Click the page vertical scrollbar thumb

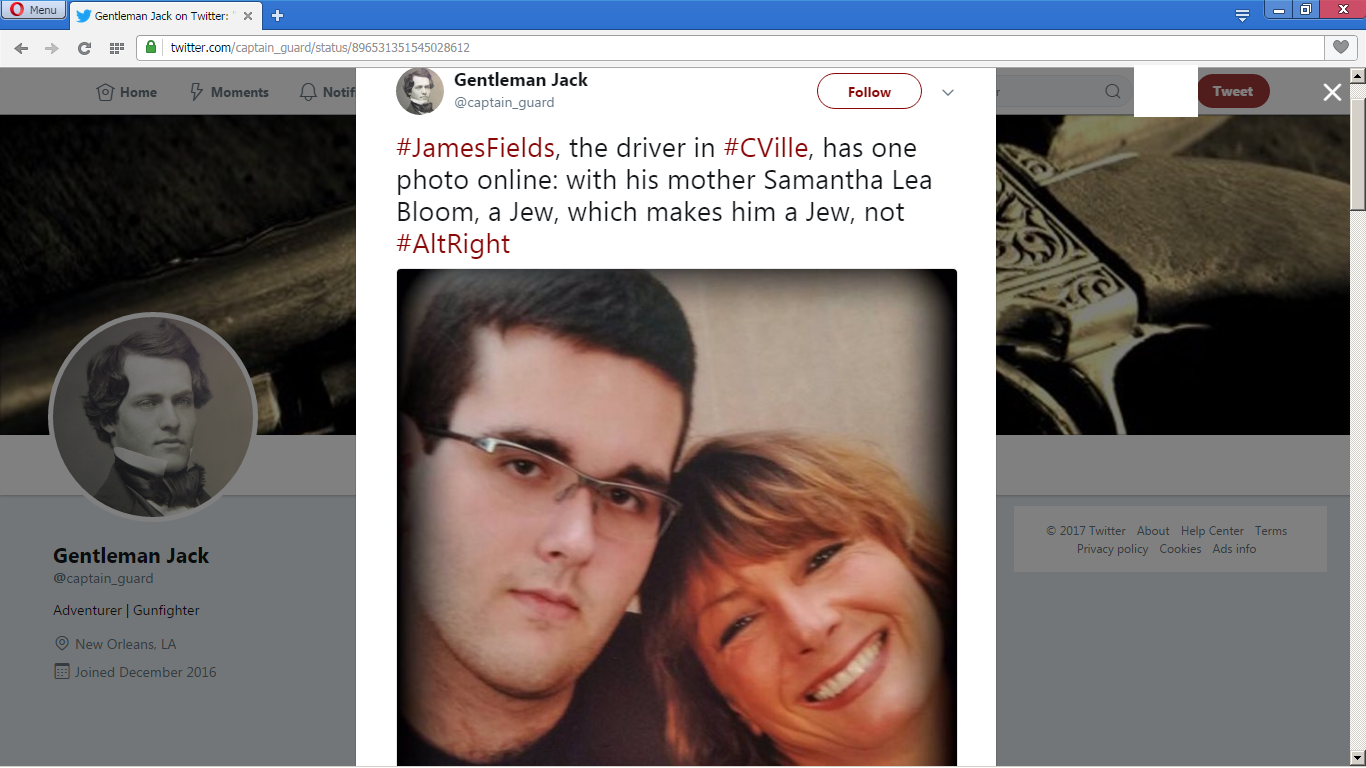pyautogui.click(x=1358, y=154)
